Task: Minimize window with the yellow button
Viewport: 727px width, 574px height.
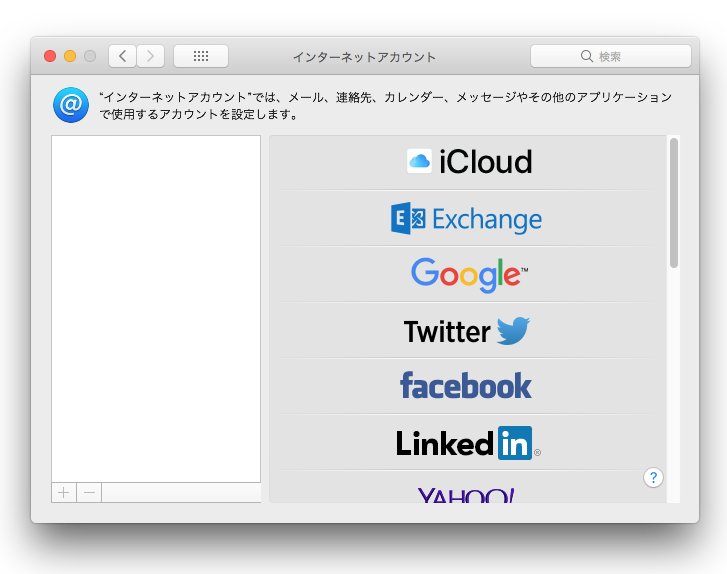Action: (70, 56)
